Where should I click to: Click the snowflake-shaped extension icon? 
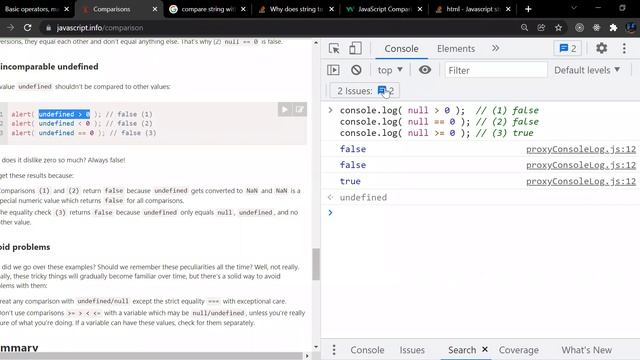point(596,28)
